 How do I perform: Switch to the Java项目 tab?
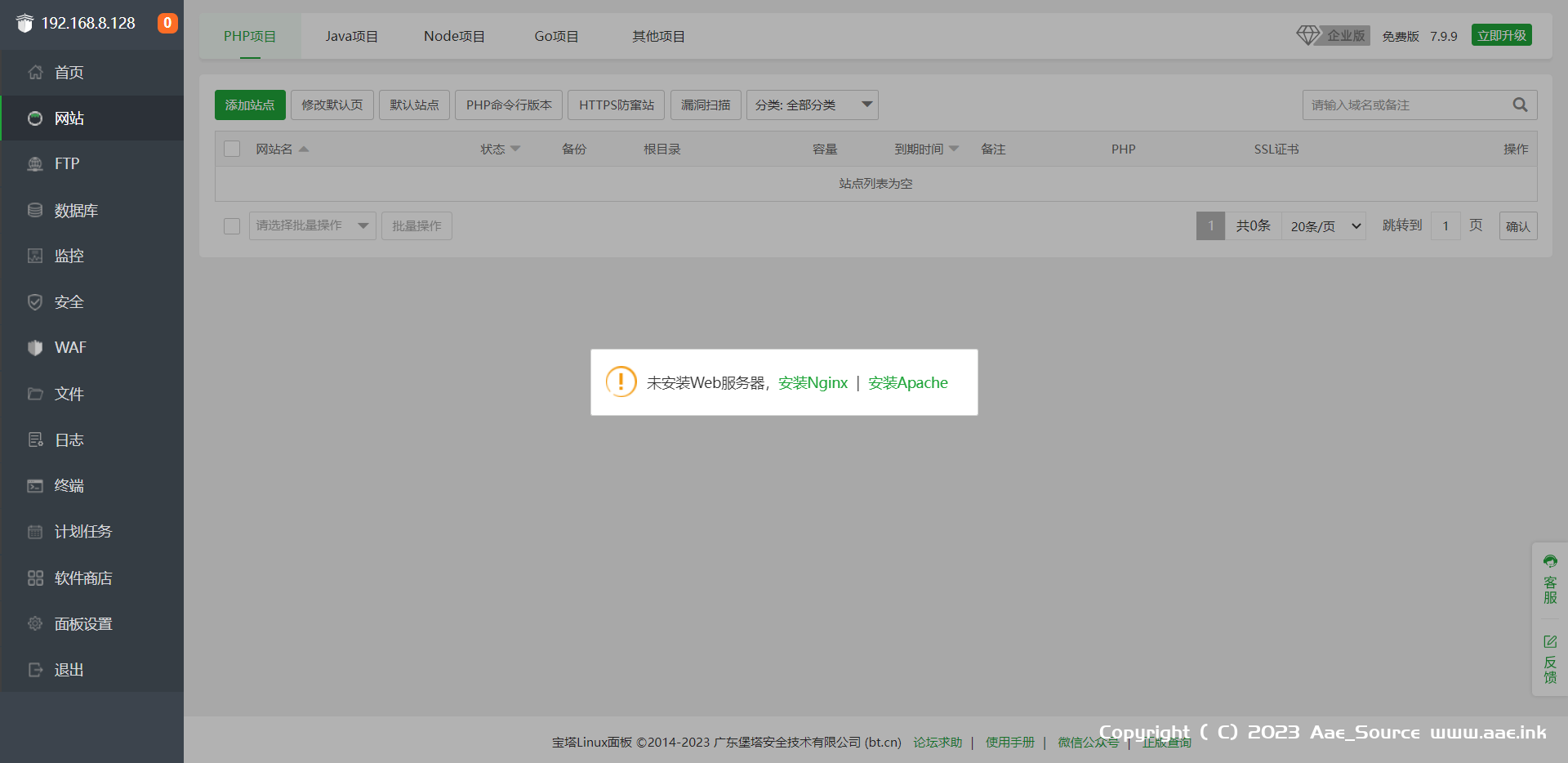[351, 36]
